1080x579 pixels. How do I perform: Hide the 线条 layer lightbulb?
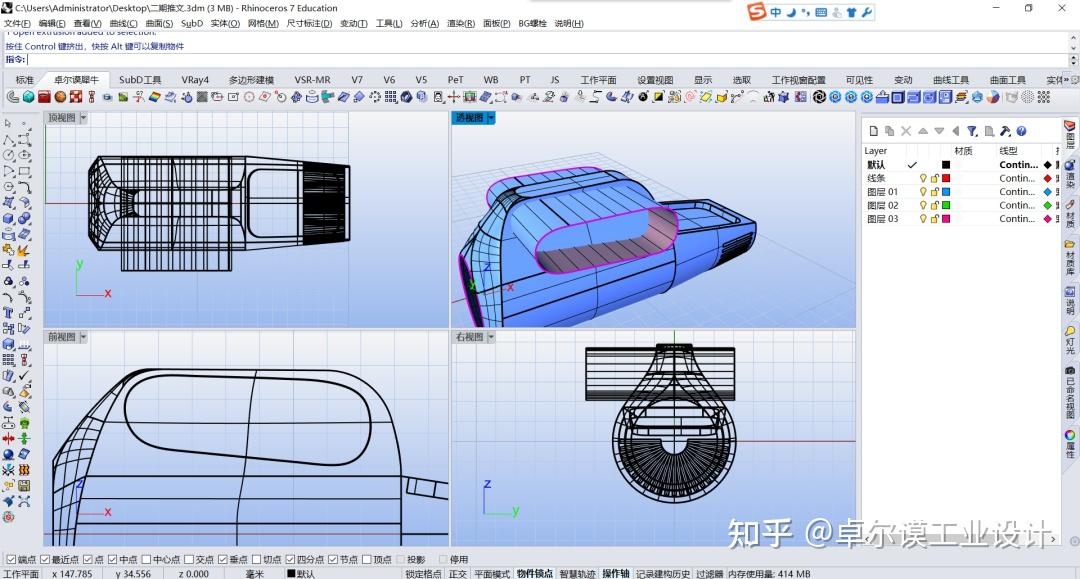pyautogui.click(x=923, y=178)
